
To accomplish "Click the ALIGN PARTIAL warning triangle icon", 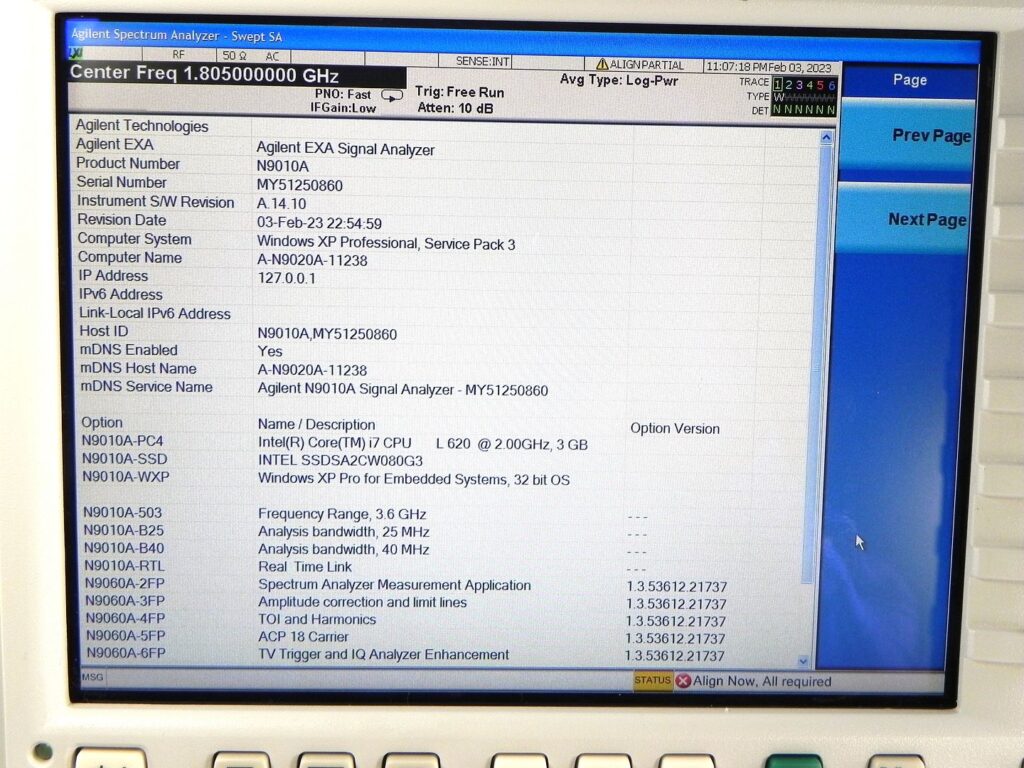I will (x=601, y=64).
